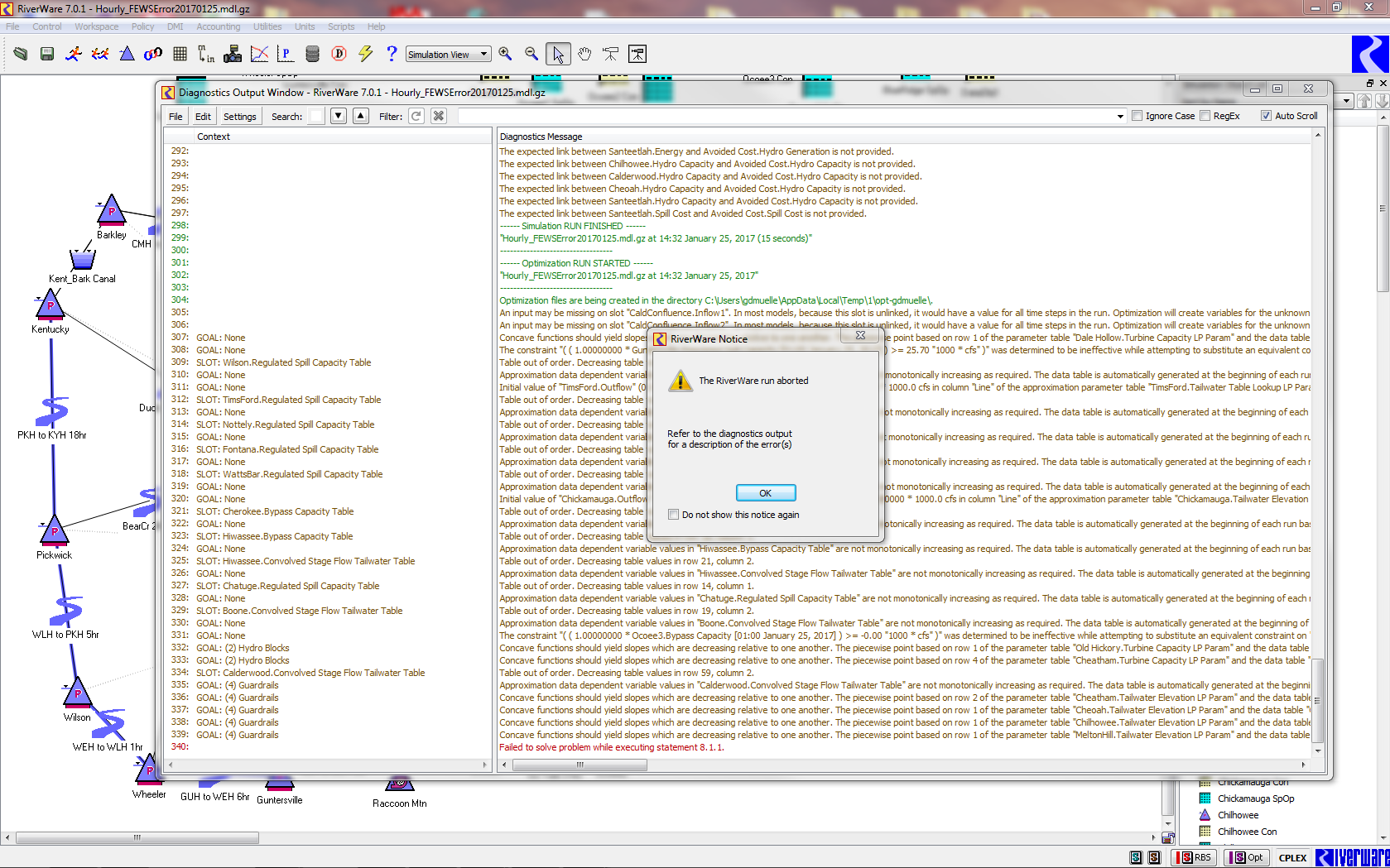Open the Simulation View dropdown
1390x868 pixels.
click(448, 54)
